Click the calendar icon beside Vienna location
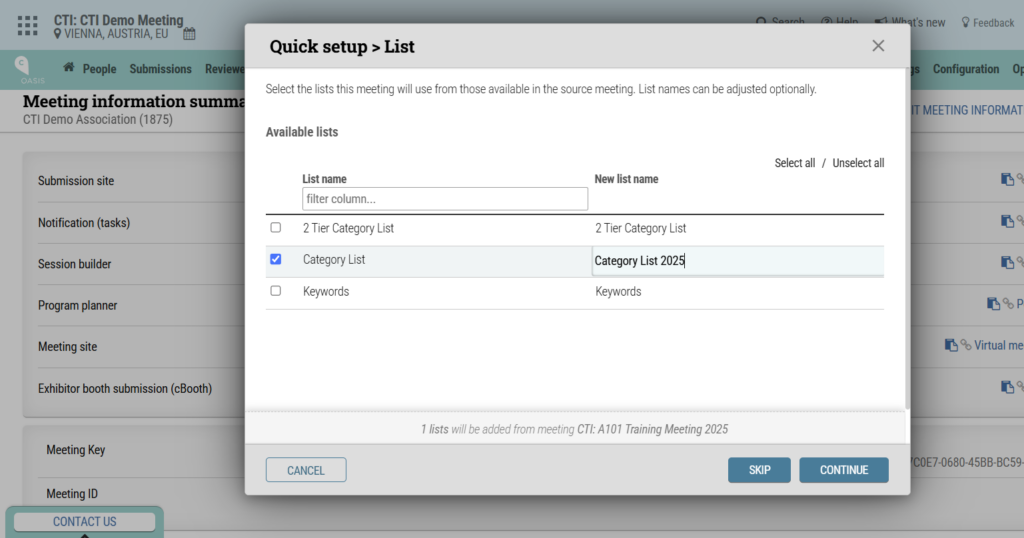The width and height of the screenshot is (1024, 538). (x=189, y=34)
